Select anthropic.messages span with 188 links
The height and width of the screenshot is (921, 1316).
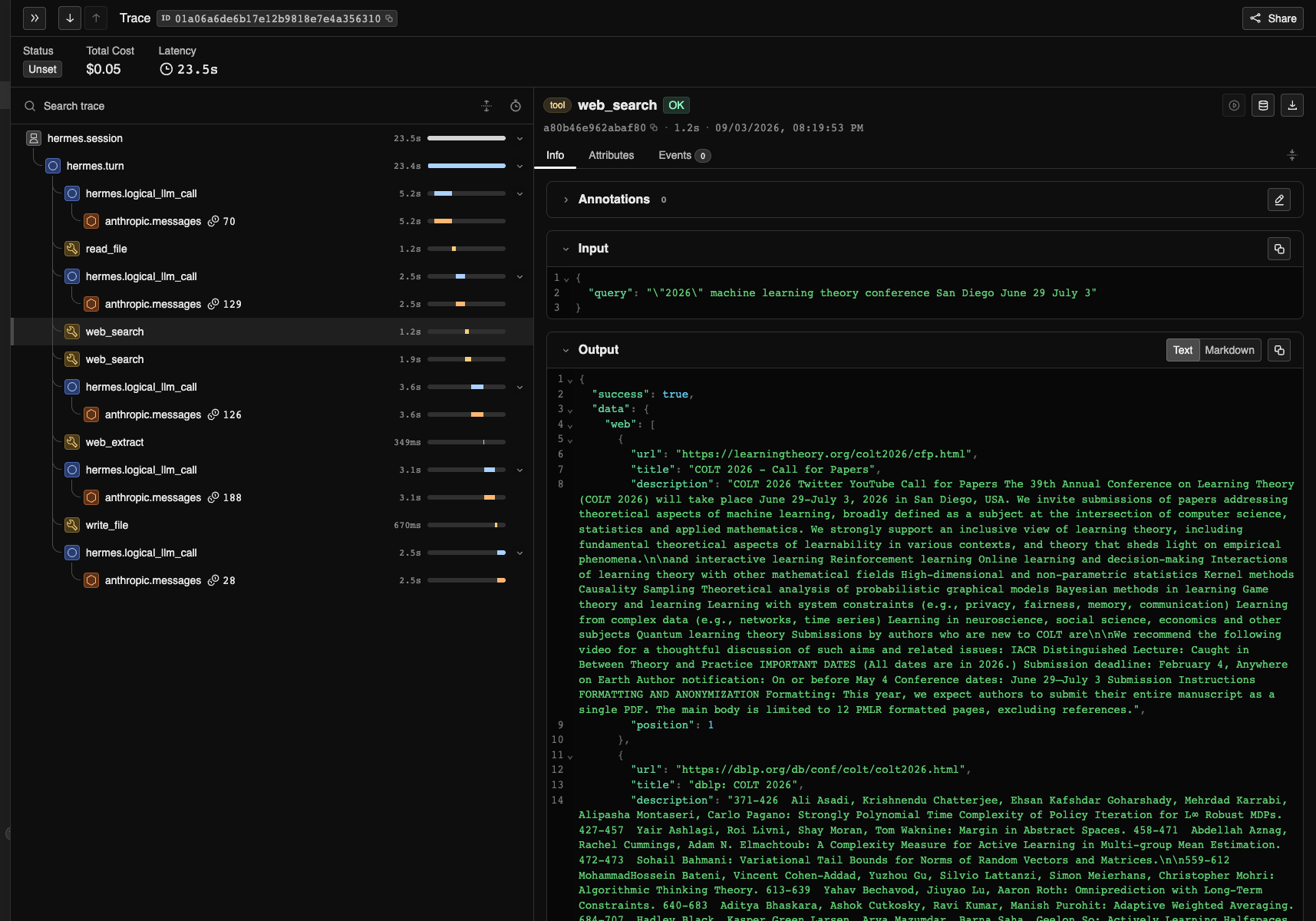coord(153,497)
